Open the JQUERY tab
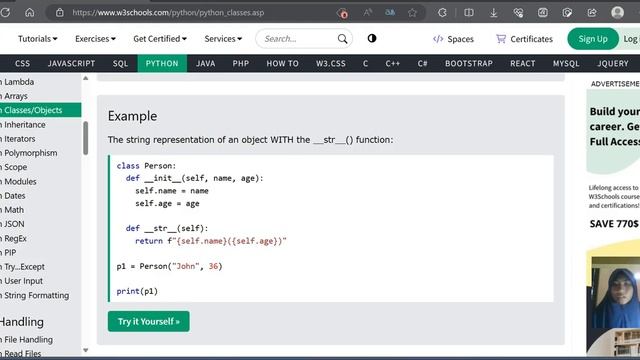The height and width of the screenshot is (360, 640). (613, 63)
